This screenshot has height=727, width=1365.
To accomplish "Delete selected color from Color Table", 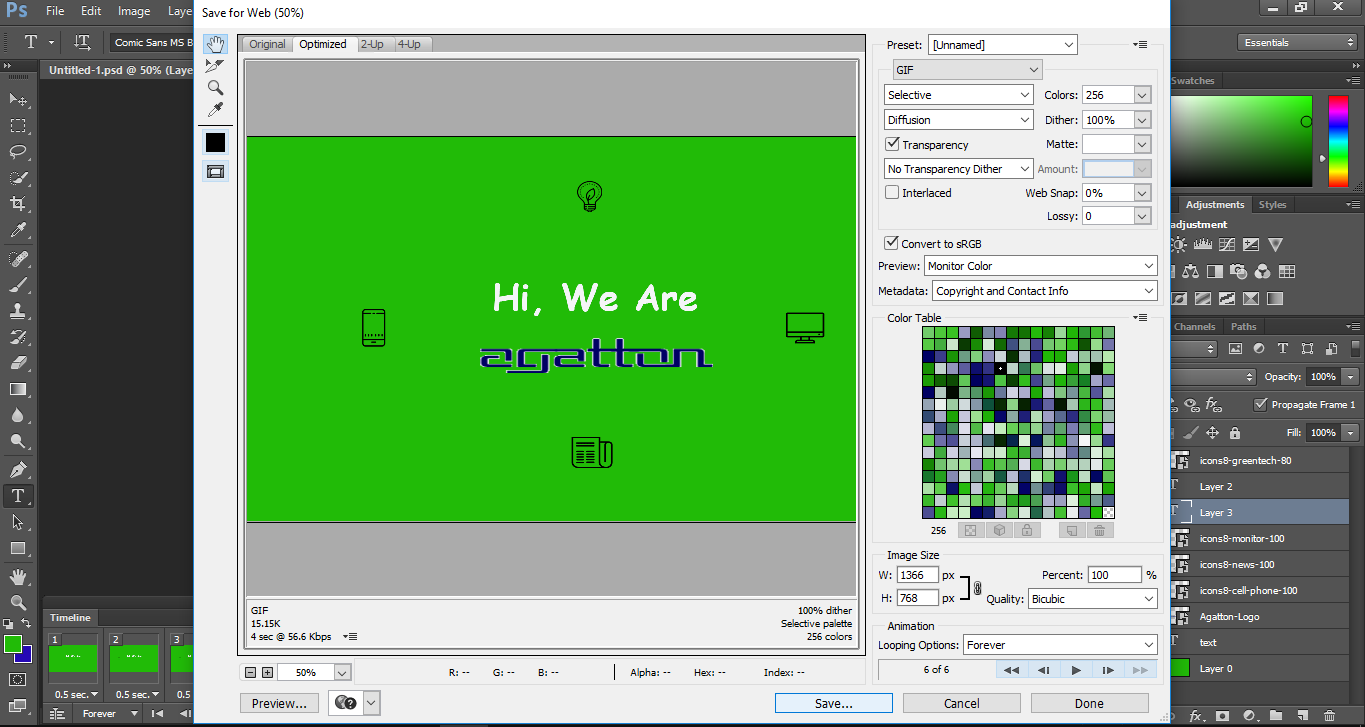I will 1099,531.
